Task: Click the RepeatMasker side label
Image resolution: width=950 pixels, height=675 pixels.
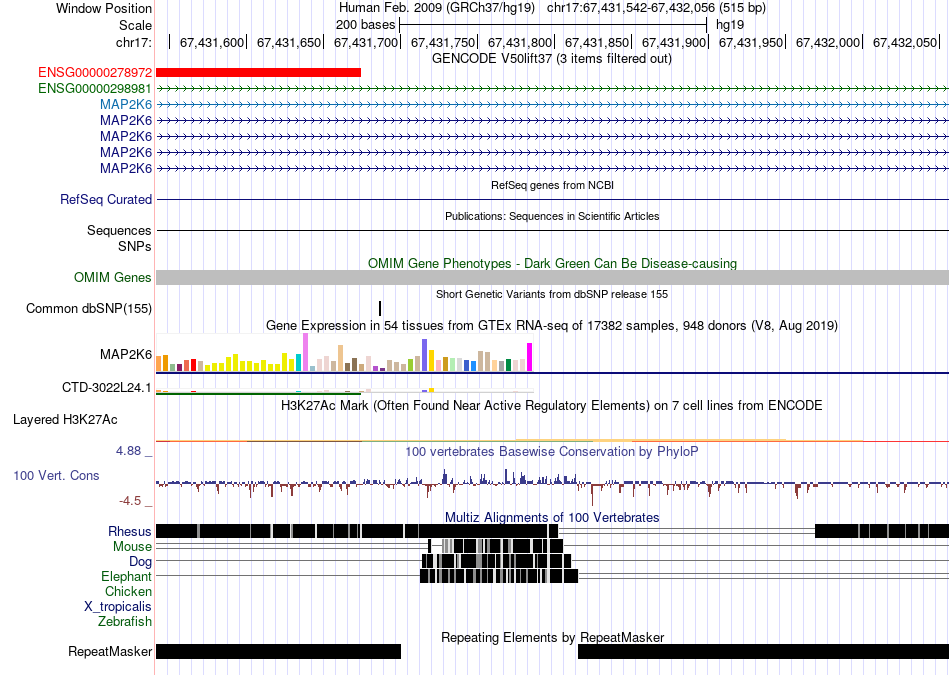Action: 110,652
